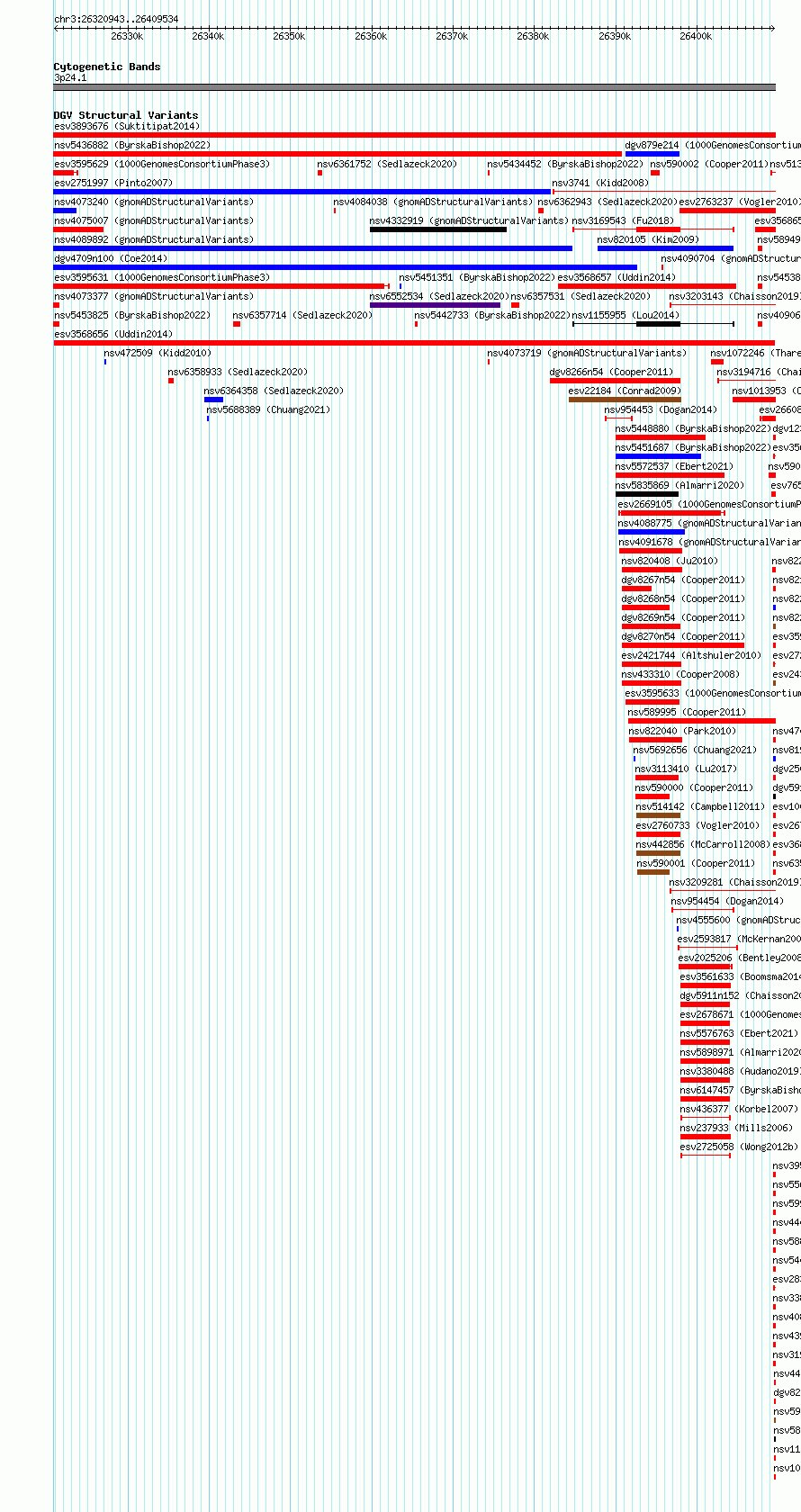801x1512 pixels.
Task: Open nsv6361752 (Sedlazeck2020) variant
Action: (387, 165)
